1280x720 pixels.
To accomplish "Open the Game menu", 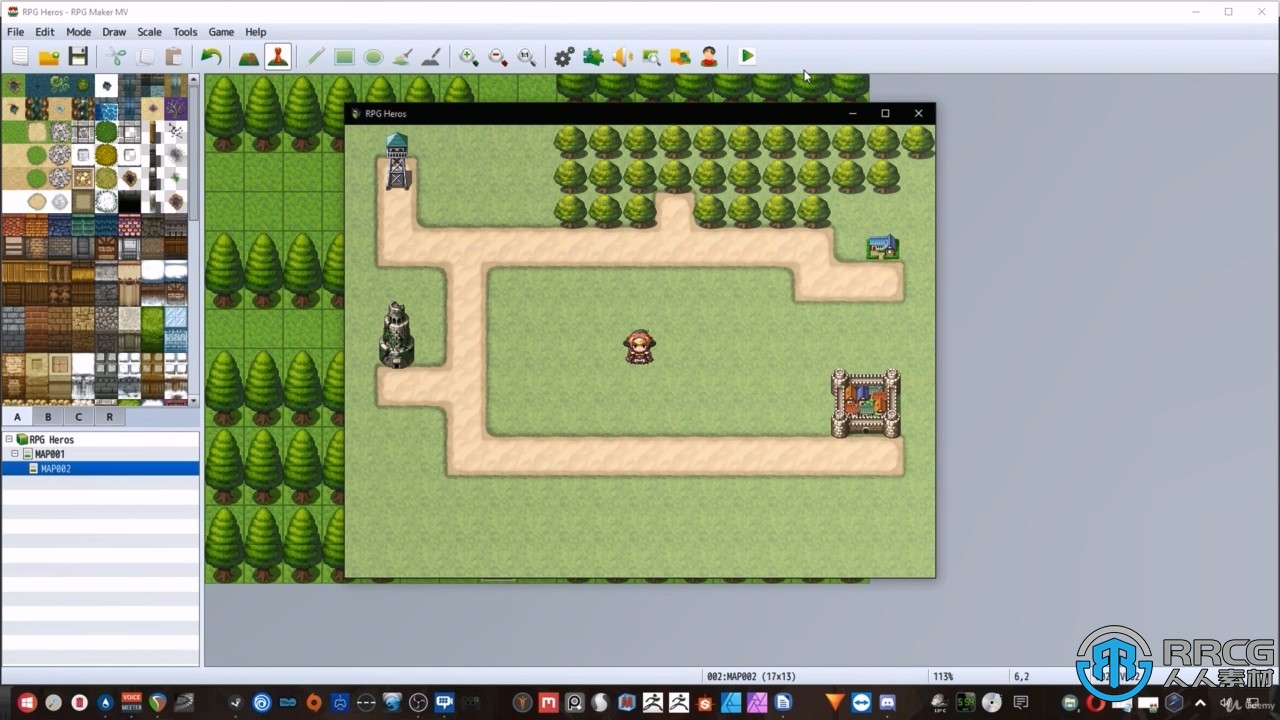I will 221,32.
